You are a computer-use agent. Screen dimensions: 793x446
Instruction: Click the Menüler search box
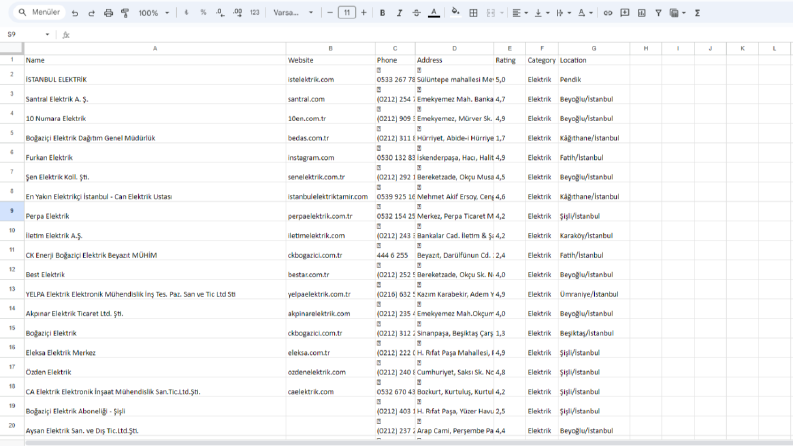click(x=38, y=12)
